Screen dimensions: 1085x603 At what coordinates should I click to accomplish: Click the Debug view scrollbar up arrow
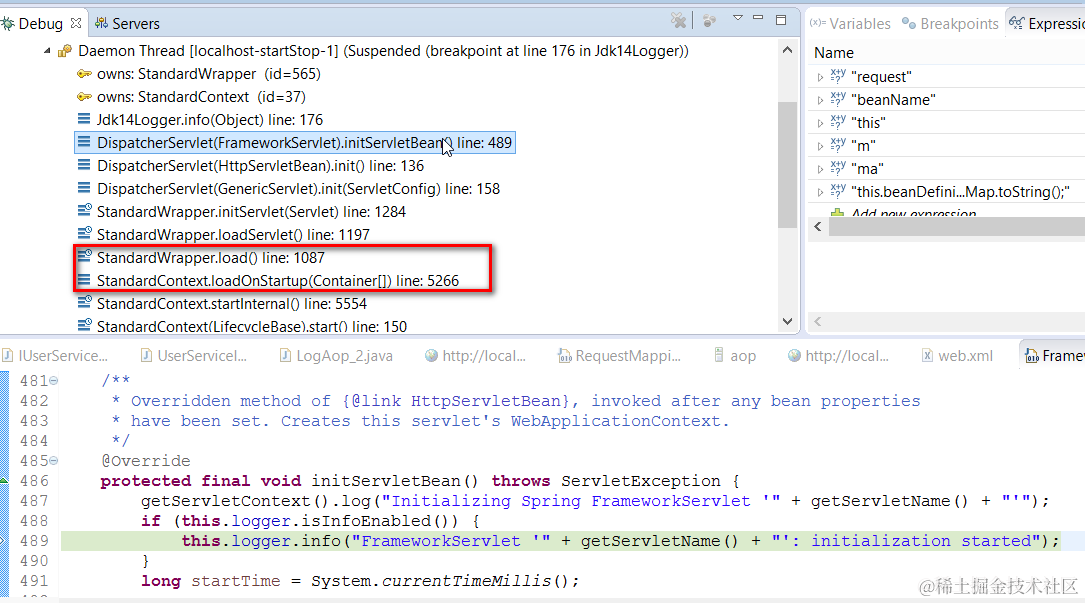click(x=787, y=50)
